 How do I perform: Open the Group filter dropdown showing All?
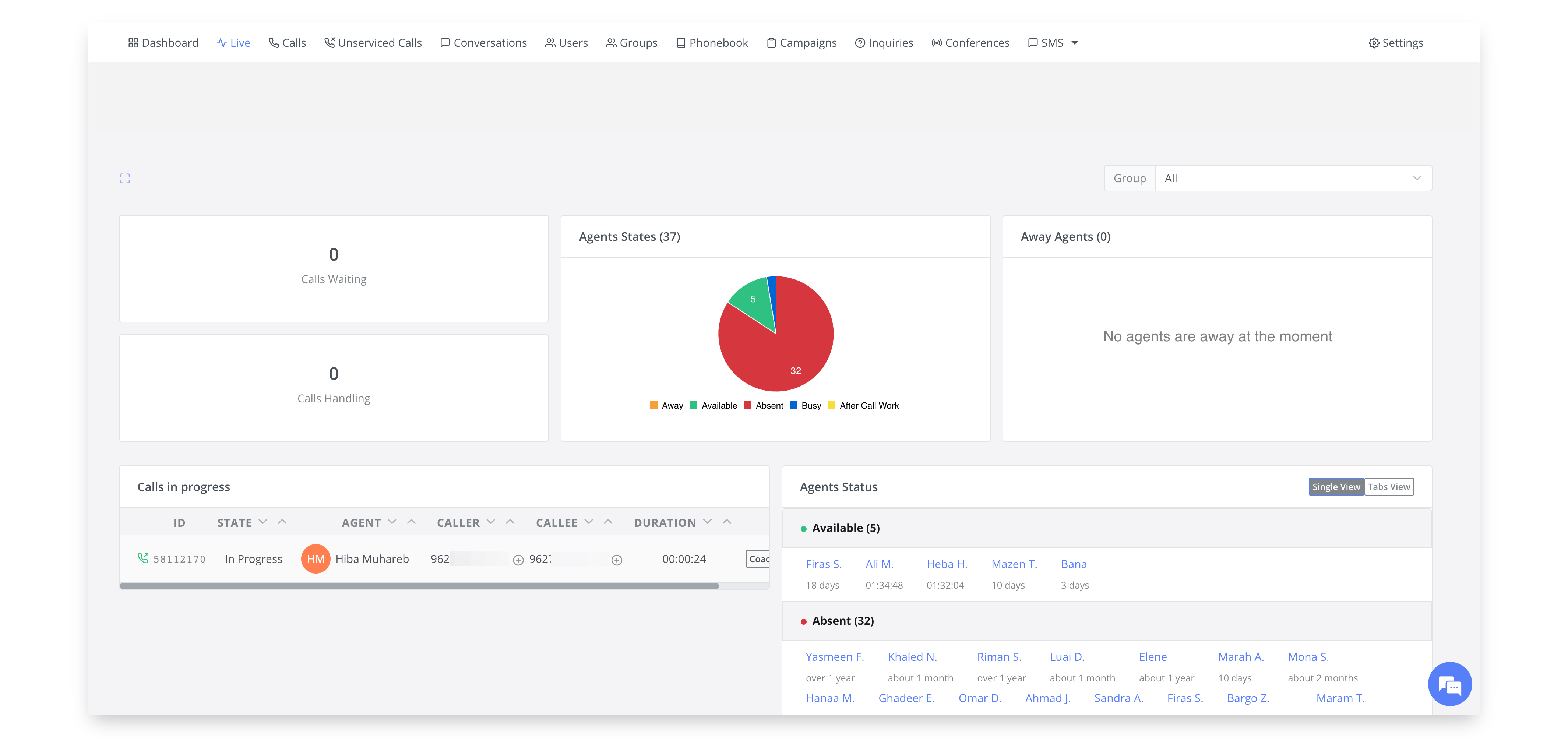1293,178
